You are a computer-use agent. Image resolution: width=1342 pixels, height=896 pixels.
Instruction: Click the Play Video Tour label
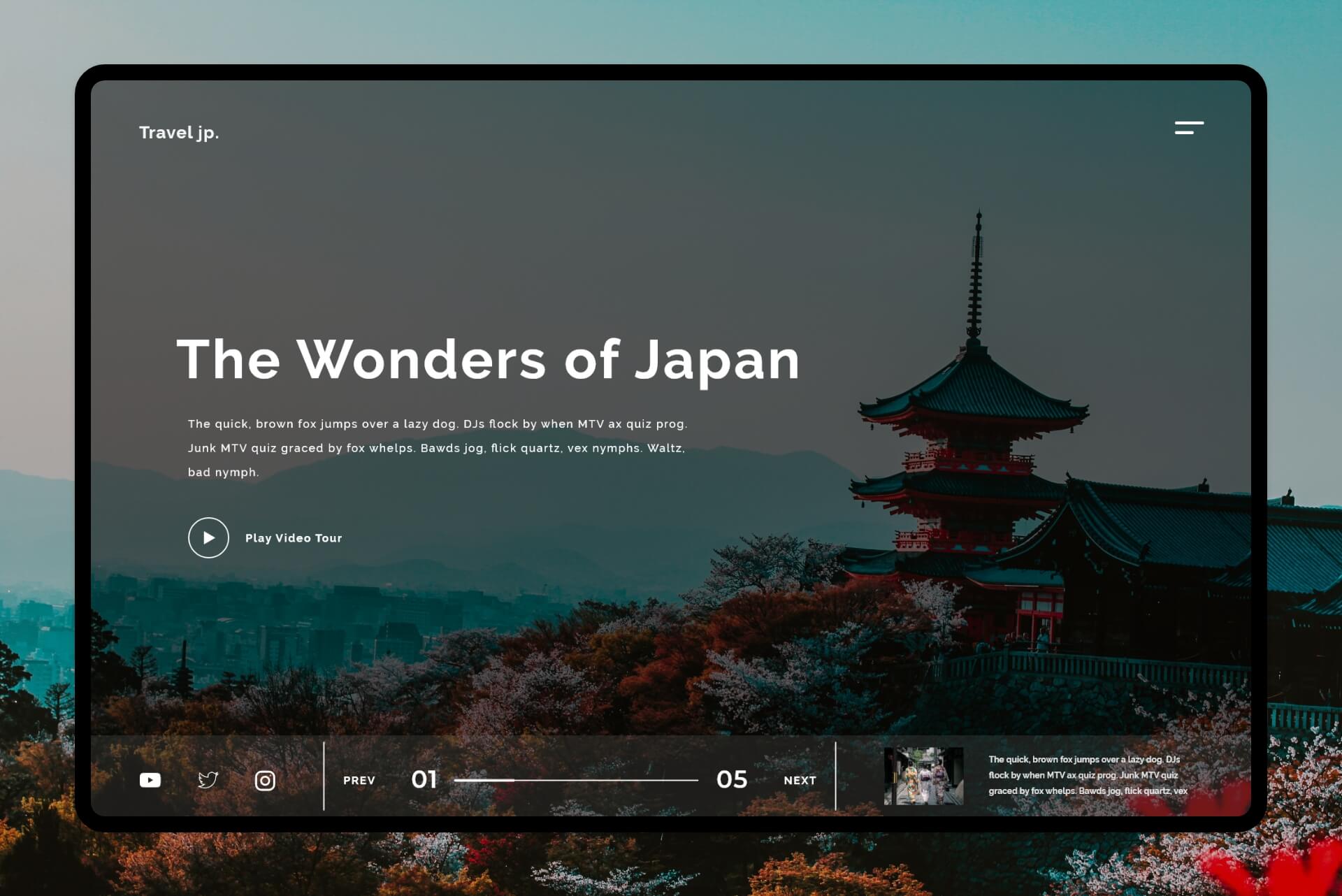pos(294,538)
